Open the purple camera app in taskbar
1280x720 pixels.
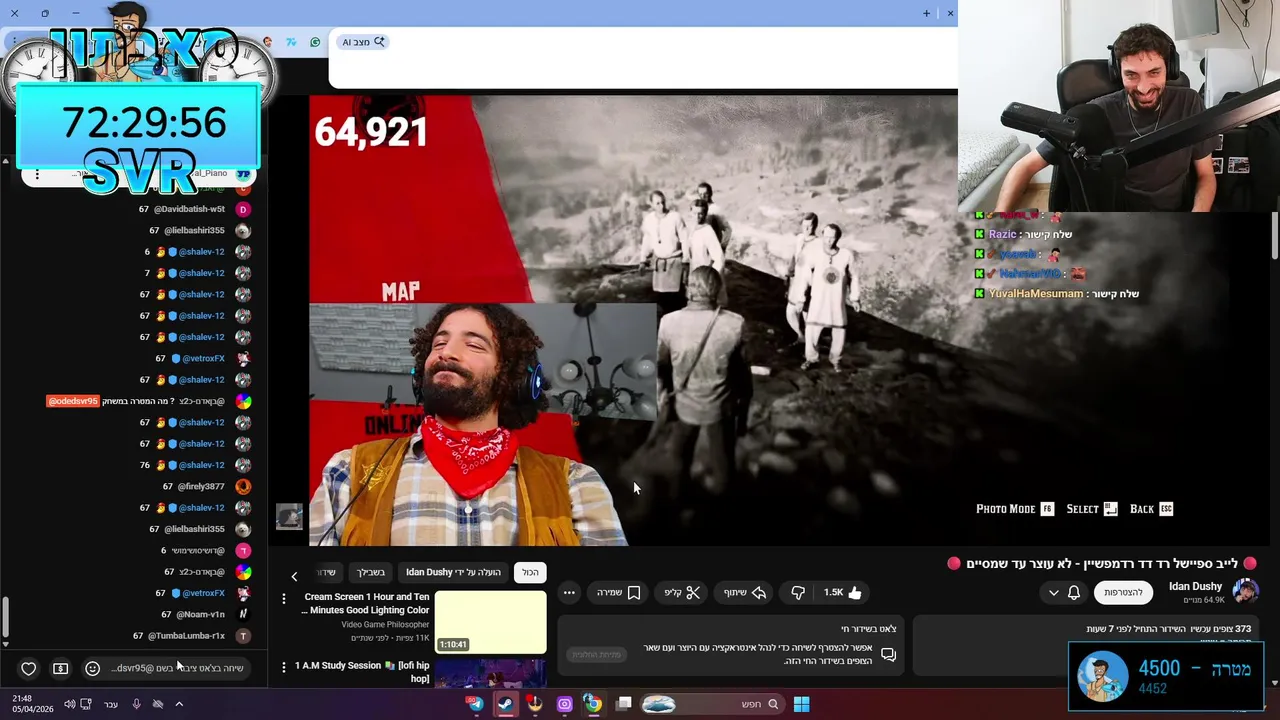coord(564,704)
